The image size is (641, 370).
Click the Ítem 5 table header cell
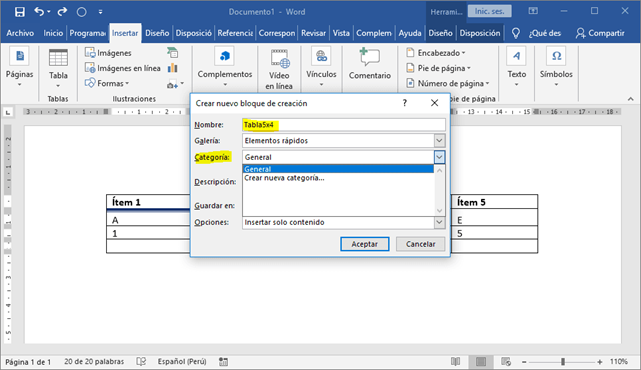[494, 202]
